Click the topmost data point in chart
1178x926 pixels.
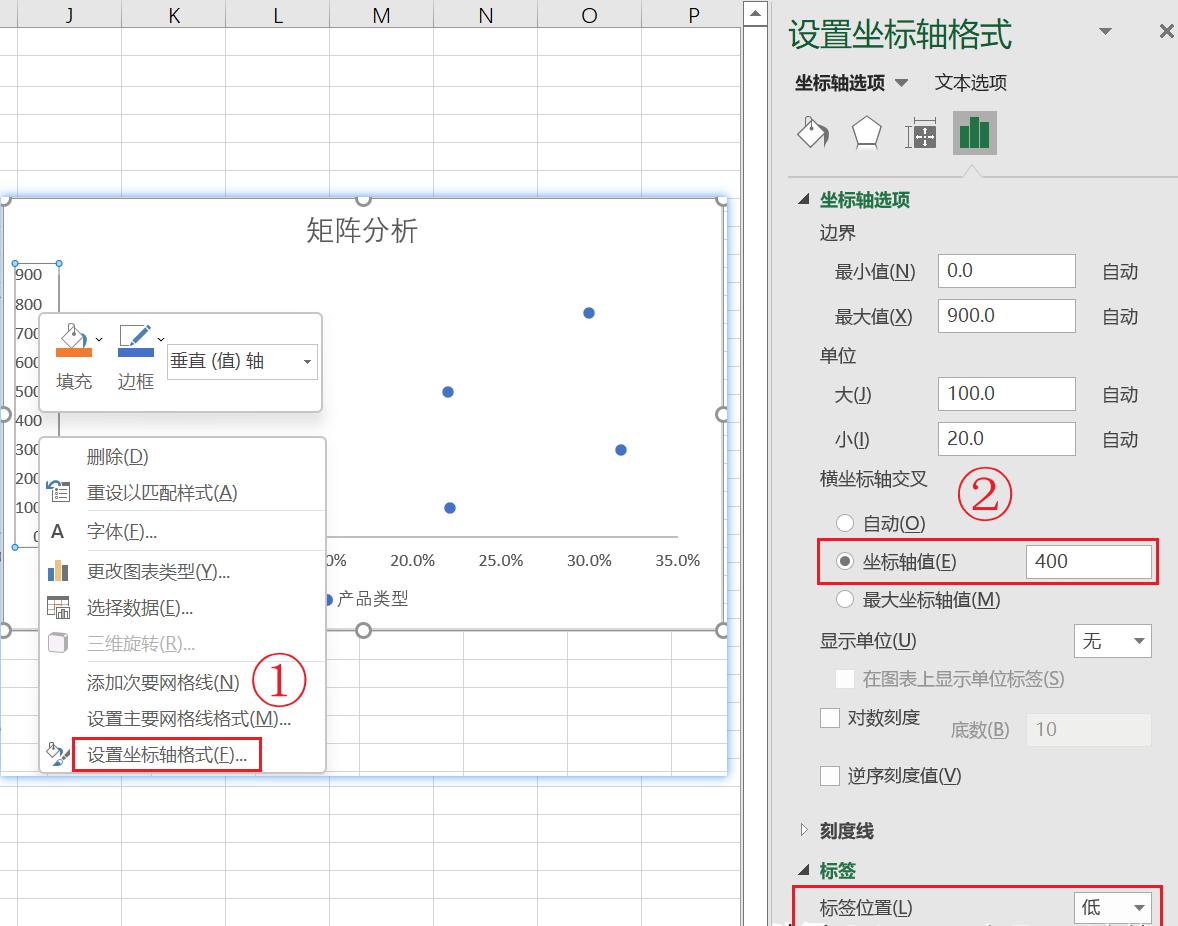589,313
